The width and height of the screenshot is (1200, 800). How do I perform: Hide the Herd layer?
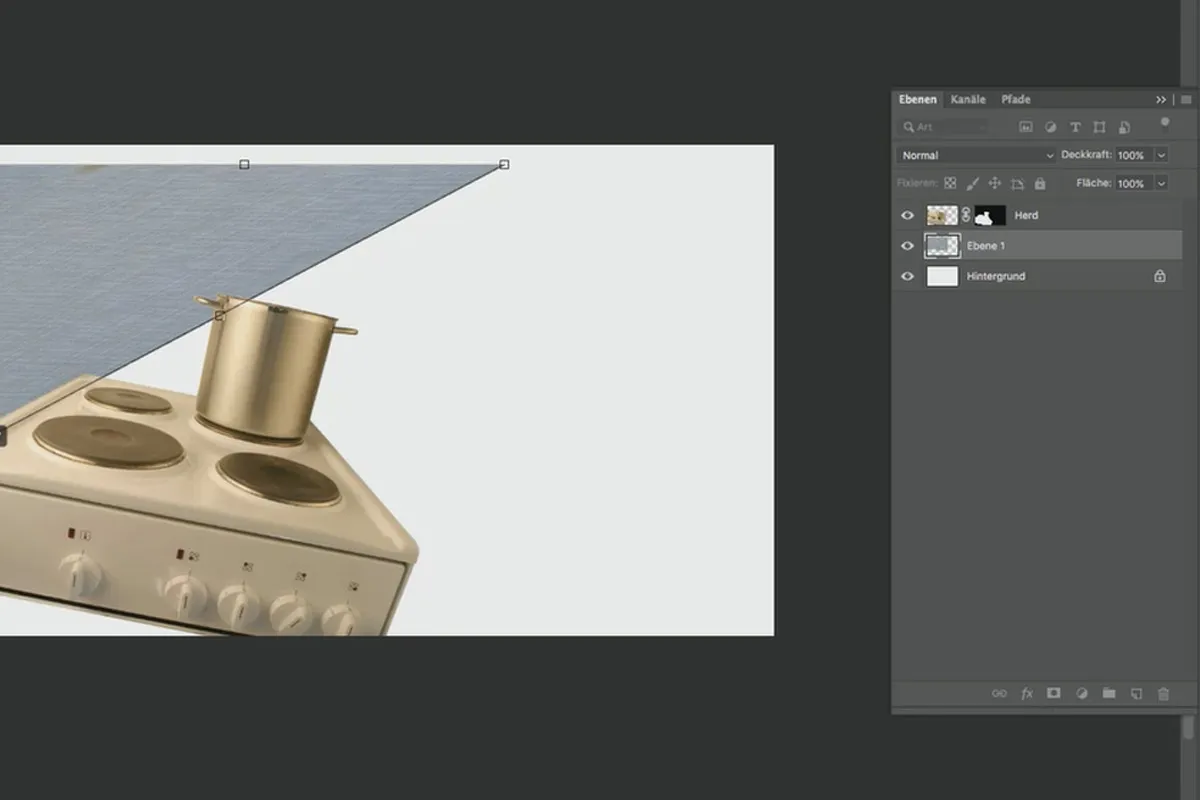click(x=907, y=215)
